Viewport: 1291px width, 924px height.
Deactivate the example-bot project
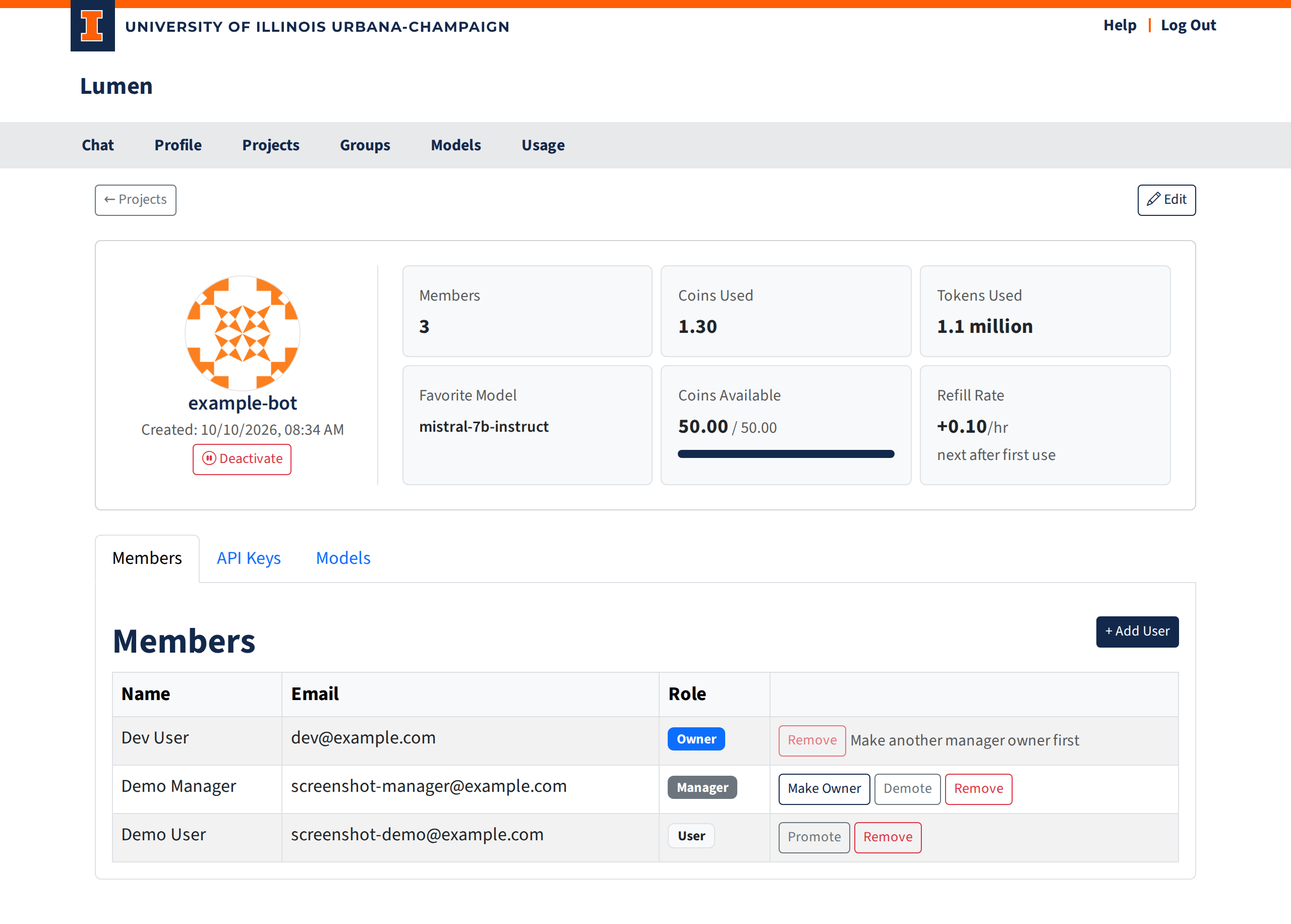tap(242, 458)
